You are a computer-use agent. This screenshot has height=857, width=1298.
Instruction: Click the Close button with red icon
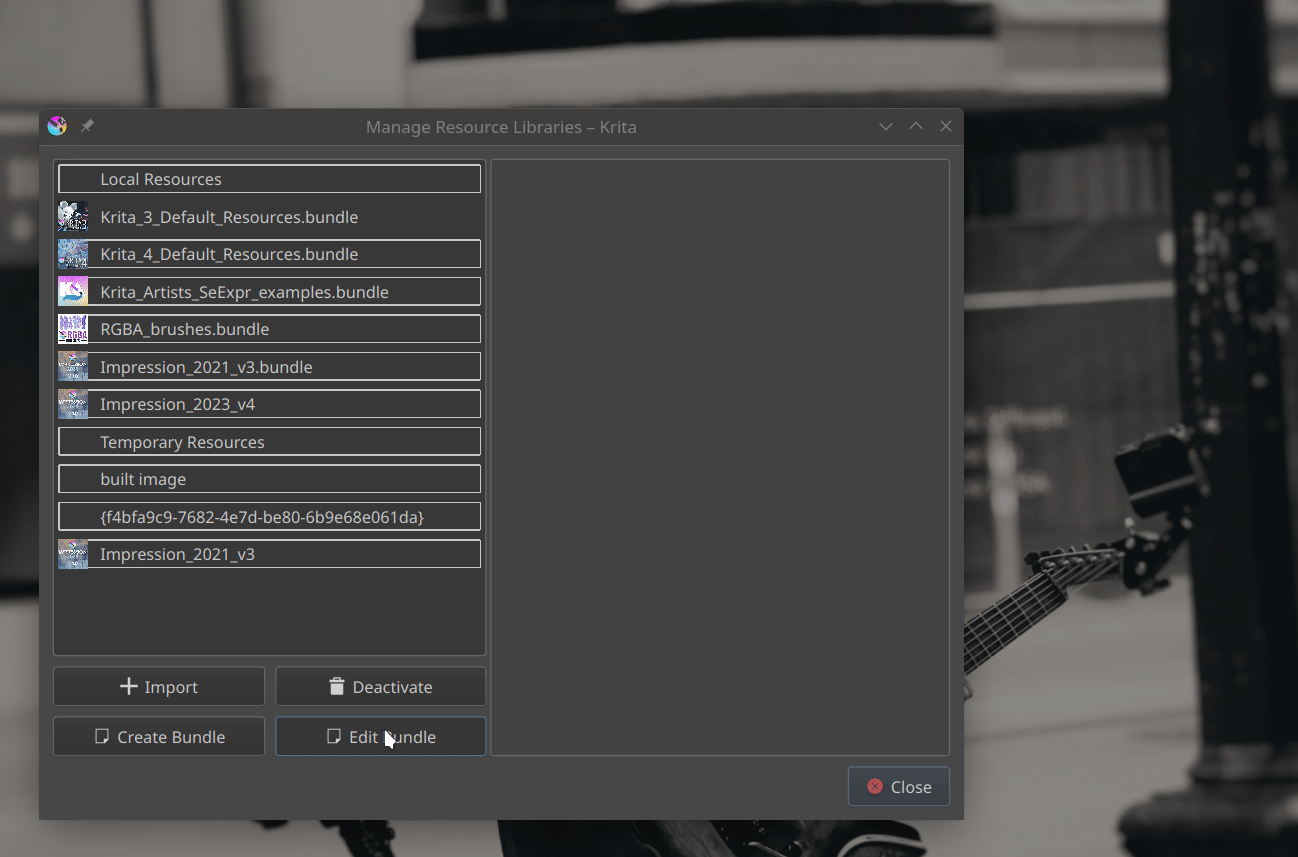tap(899, 787)
